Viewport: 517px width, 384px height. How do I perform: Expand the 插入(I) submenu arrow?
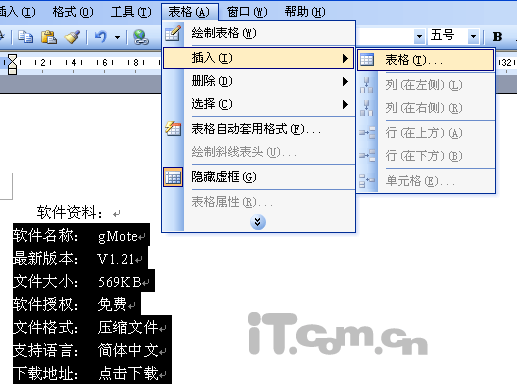[x=345, y=58]
